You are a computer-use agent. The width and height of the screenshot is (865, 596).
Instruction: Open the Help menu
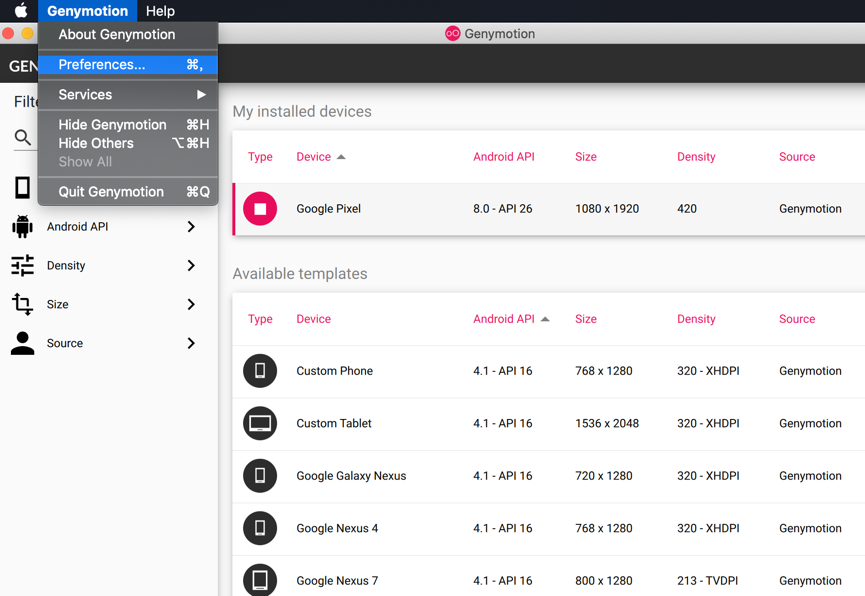(x=160, y=10)
